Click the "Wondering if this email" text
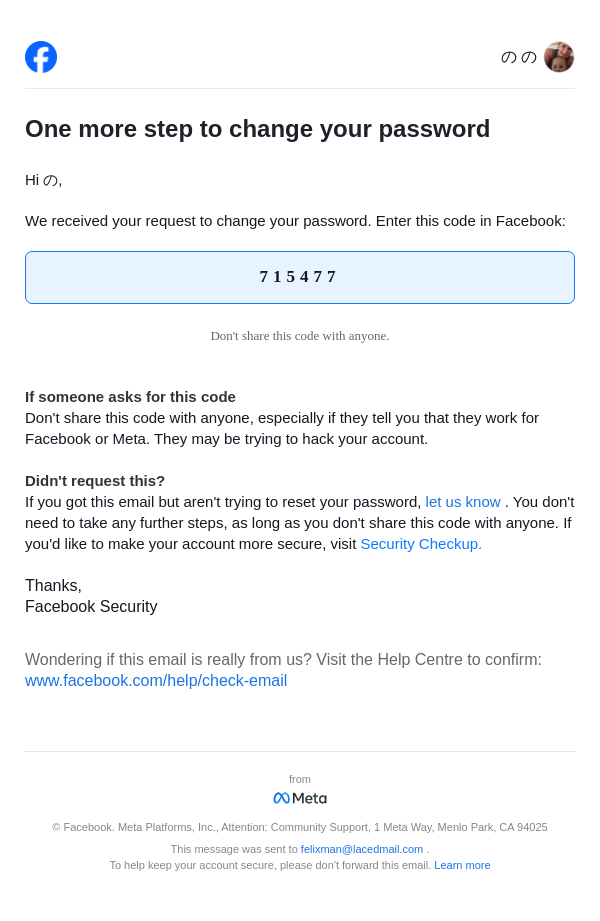600x921 pixels. pyautogui.click(x=283, y=660)
